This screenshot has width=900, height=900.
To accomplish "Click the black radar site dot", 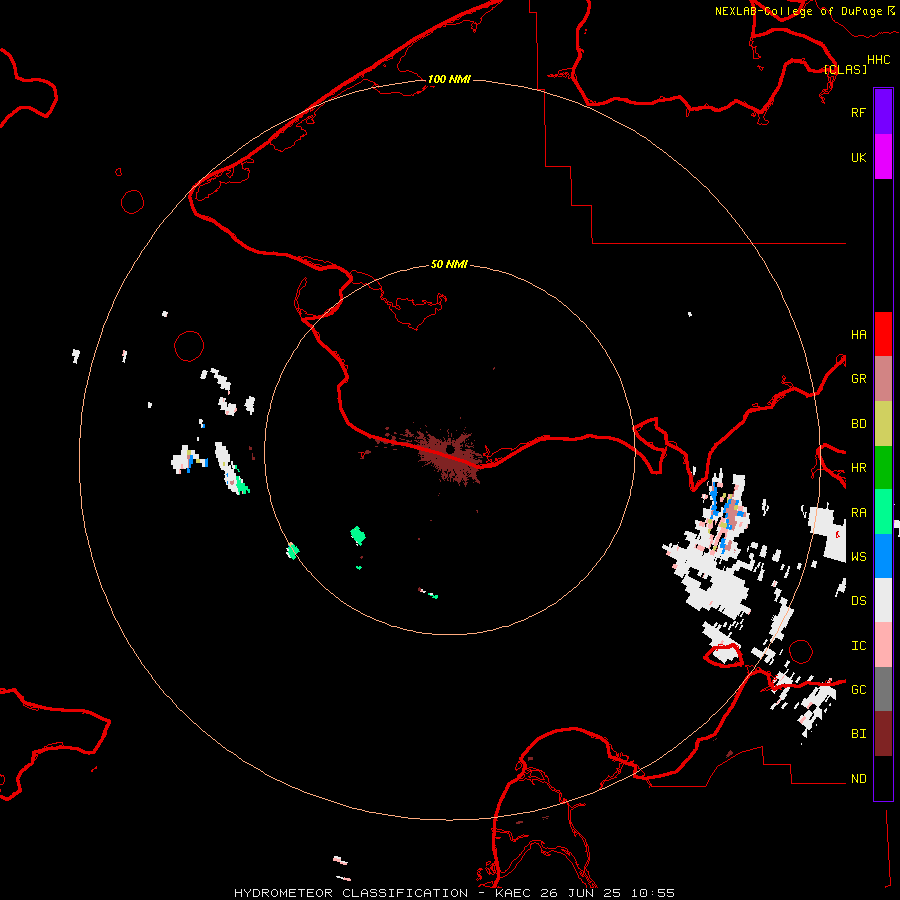I will (450, 451).
